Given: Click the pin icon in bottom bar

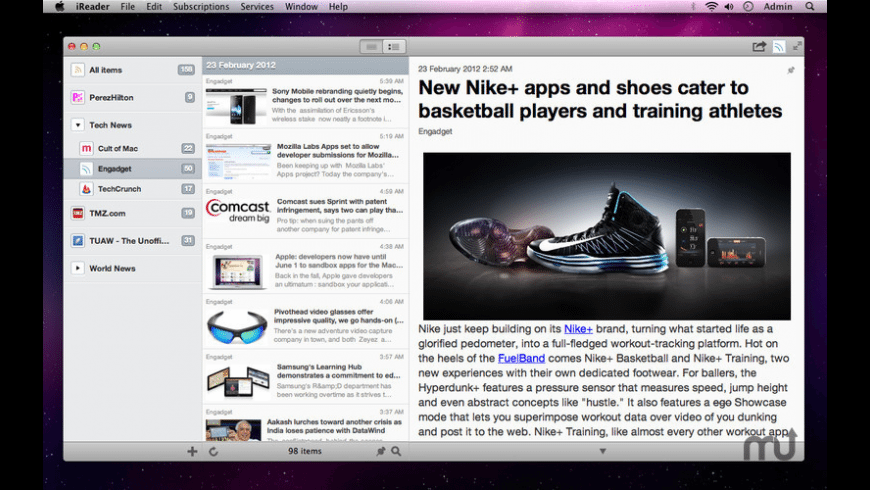Looking at the screenshot, I should pyautogui.click(x=381, y=451).
